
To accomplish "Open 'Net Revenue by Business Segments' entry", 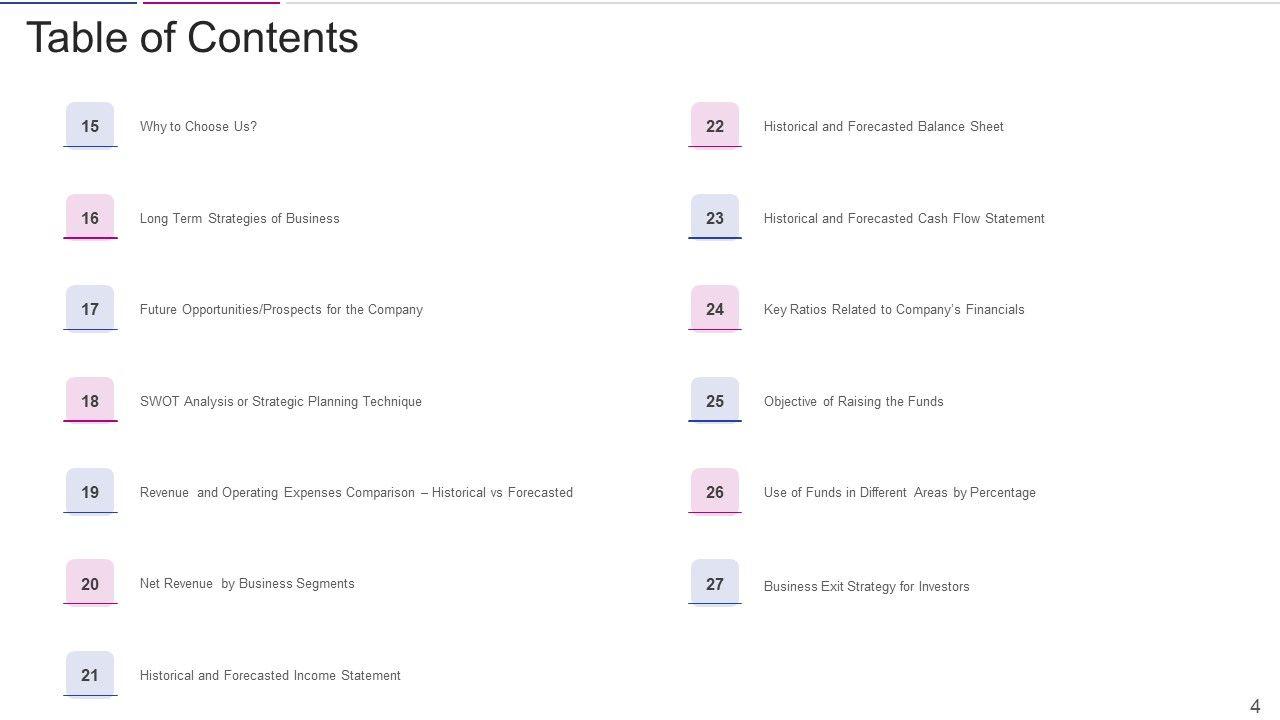I will click(247, 584).
